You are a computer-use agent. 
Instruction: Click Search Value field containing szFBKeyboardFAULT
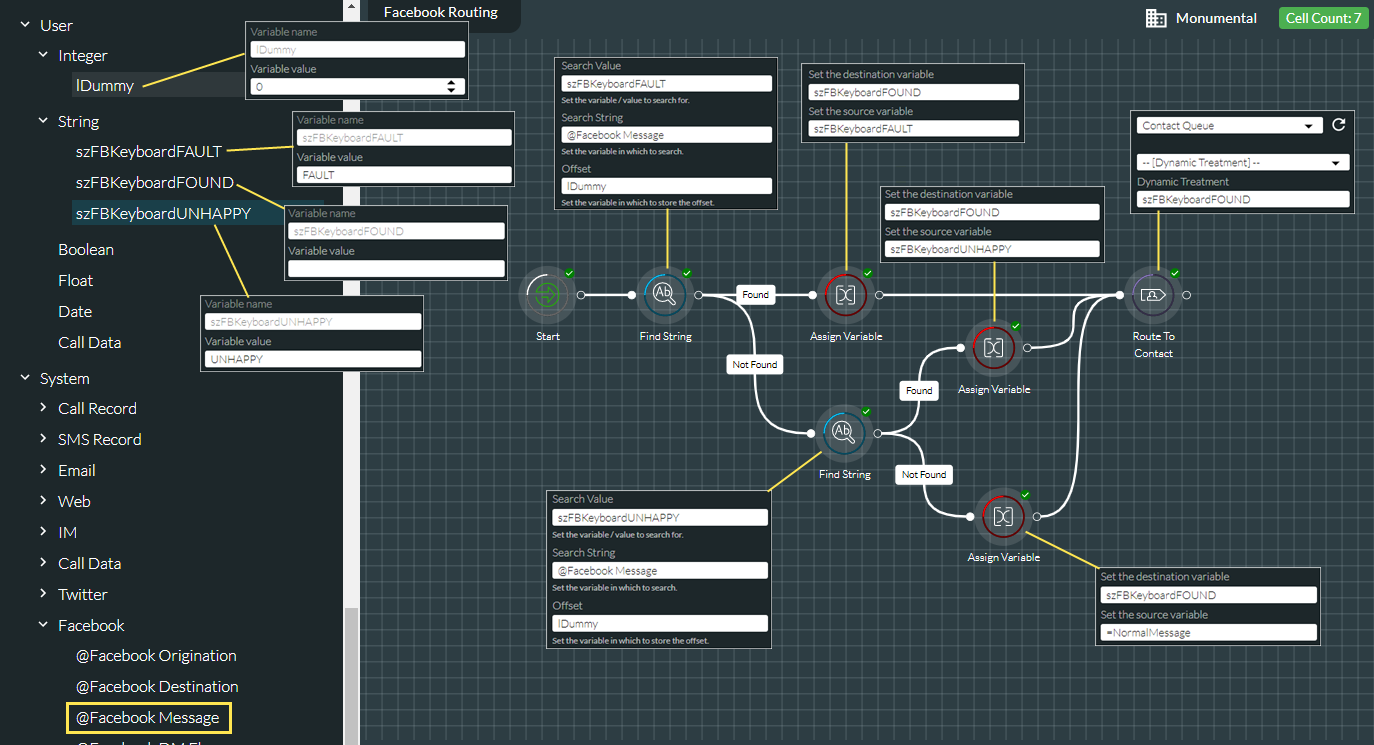[x=666, y=84]
